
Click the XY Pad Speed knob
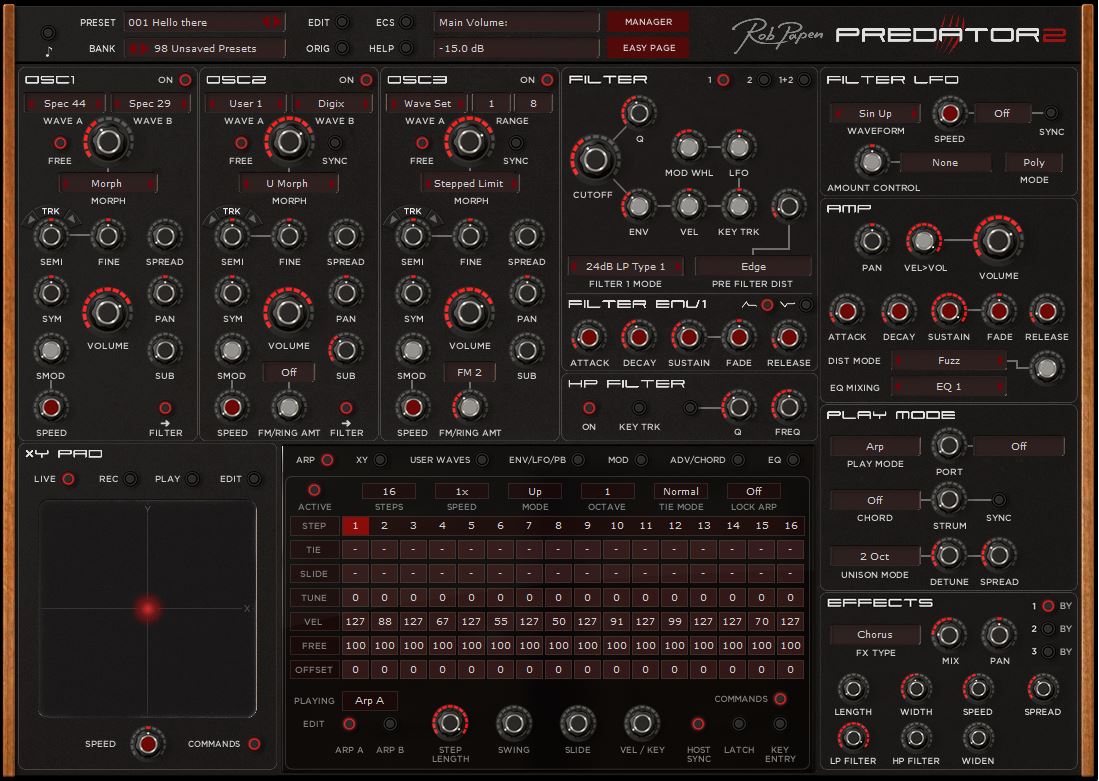147,743
